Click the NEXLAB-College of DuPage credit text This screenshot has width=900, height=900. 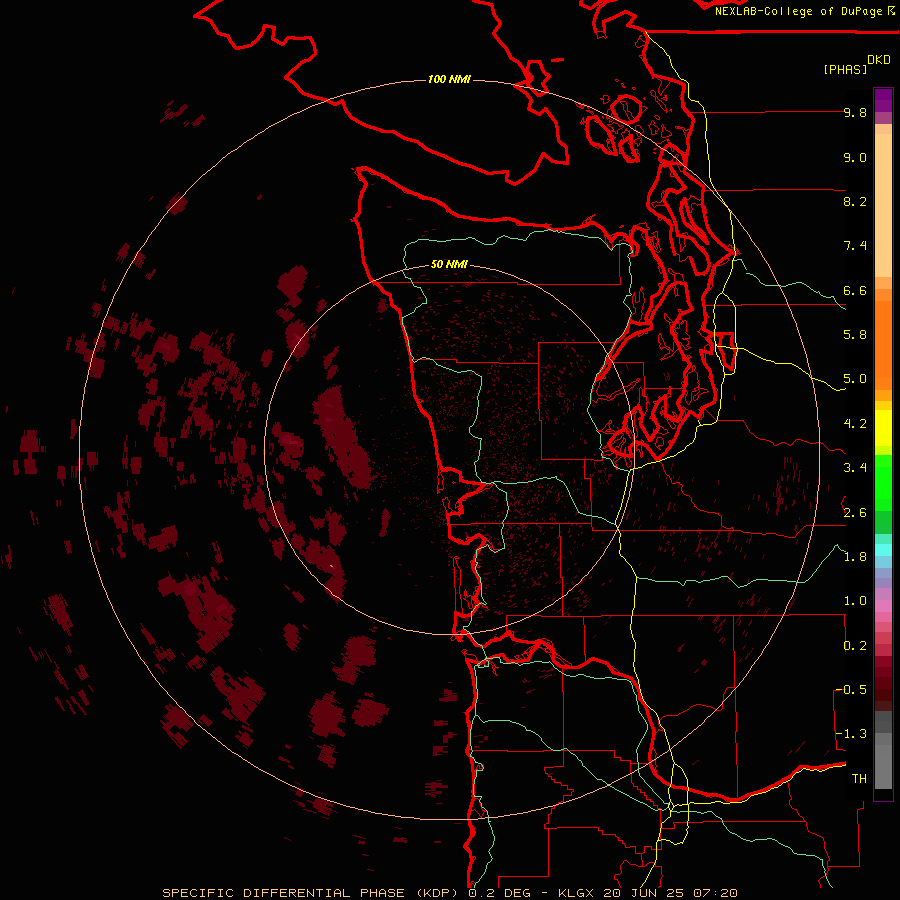799,11
